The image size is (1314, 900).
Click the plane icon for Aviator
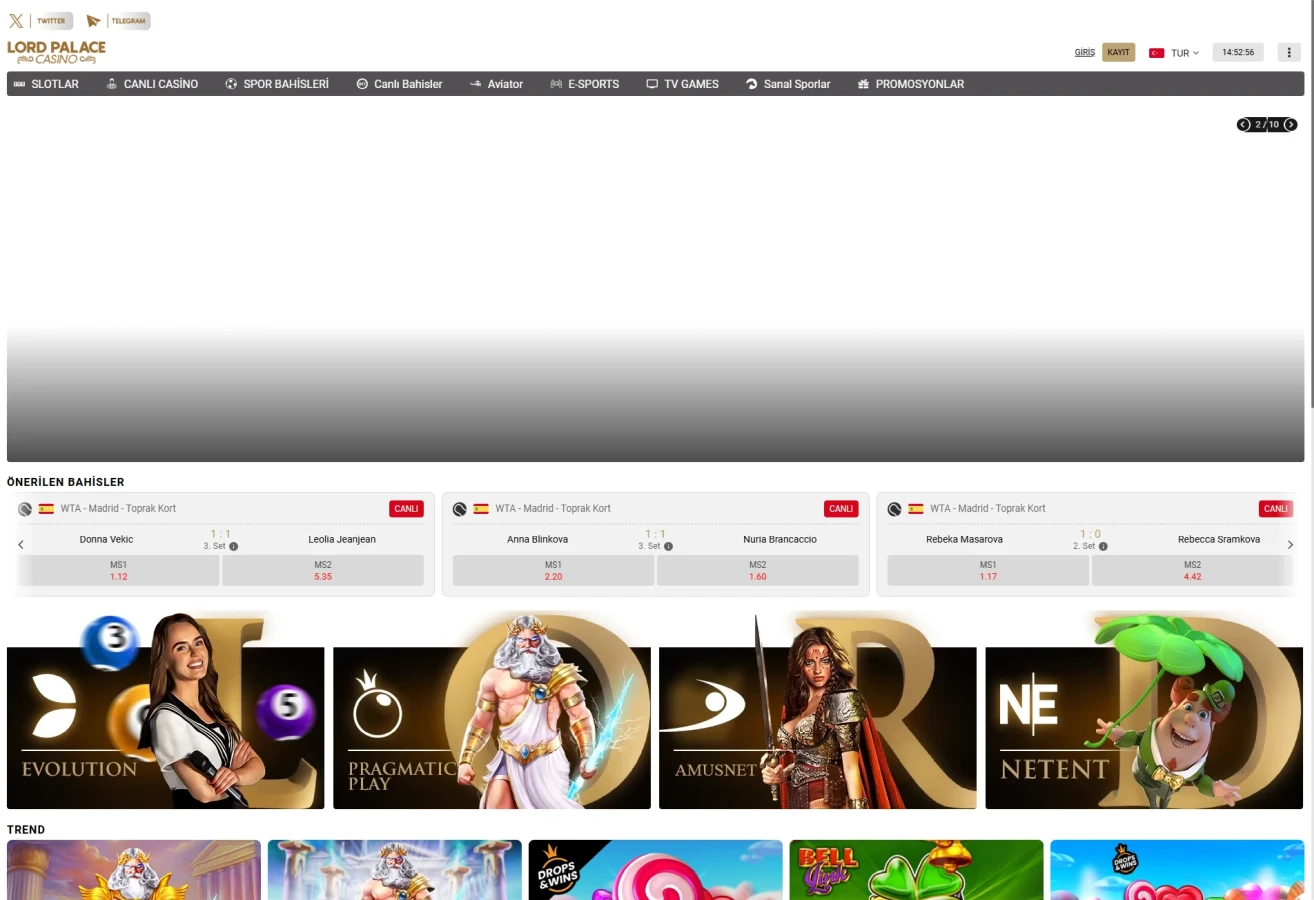(476, 84)
